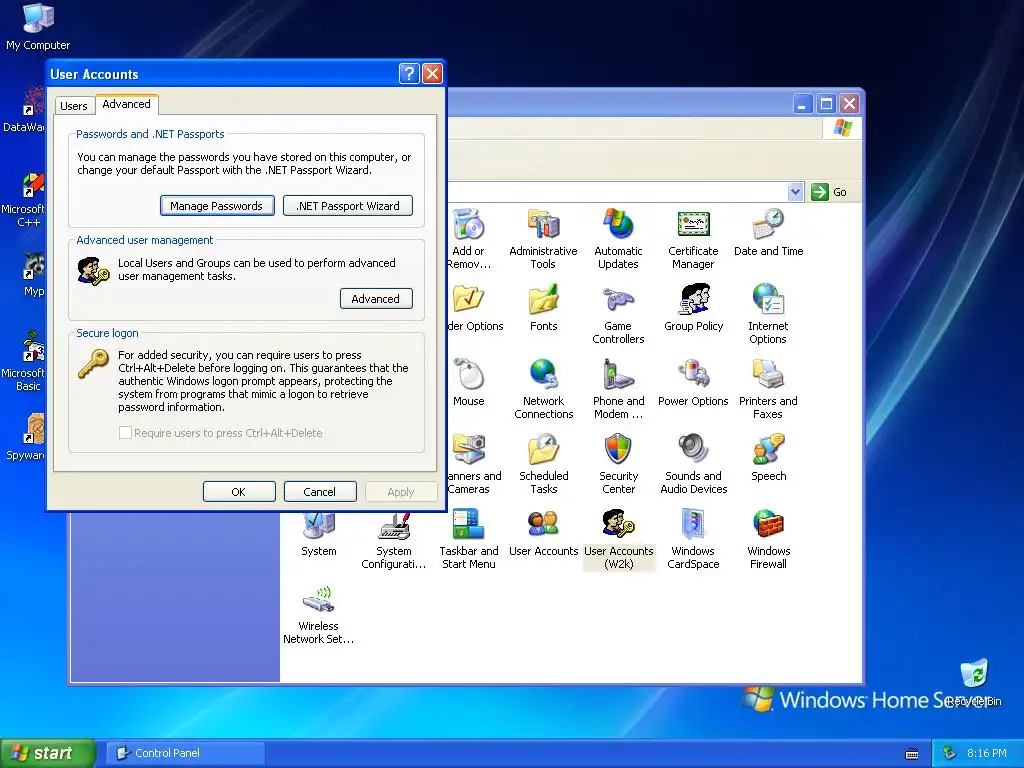Open Certificate Manager icon
Image resolution: width=1024 pixels, height=768 pixels.
693,239
